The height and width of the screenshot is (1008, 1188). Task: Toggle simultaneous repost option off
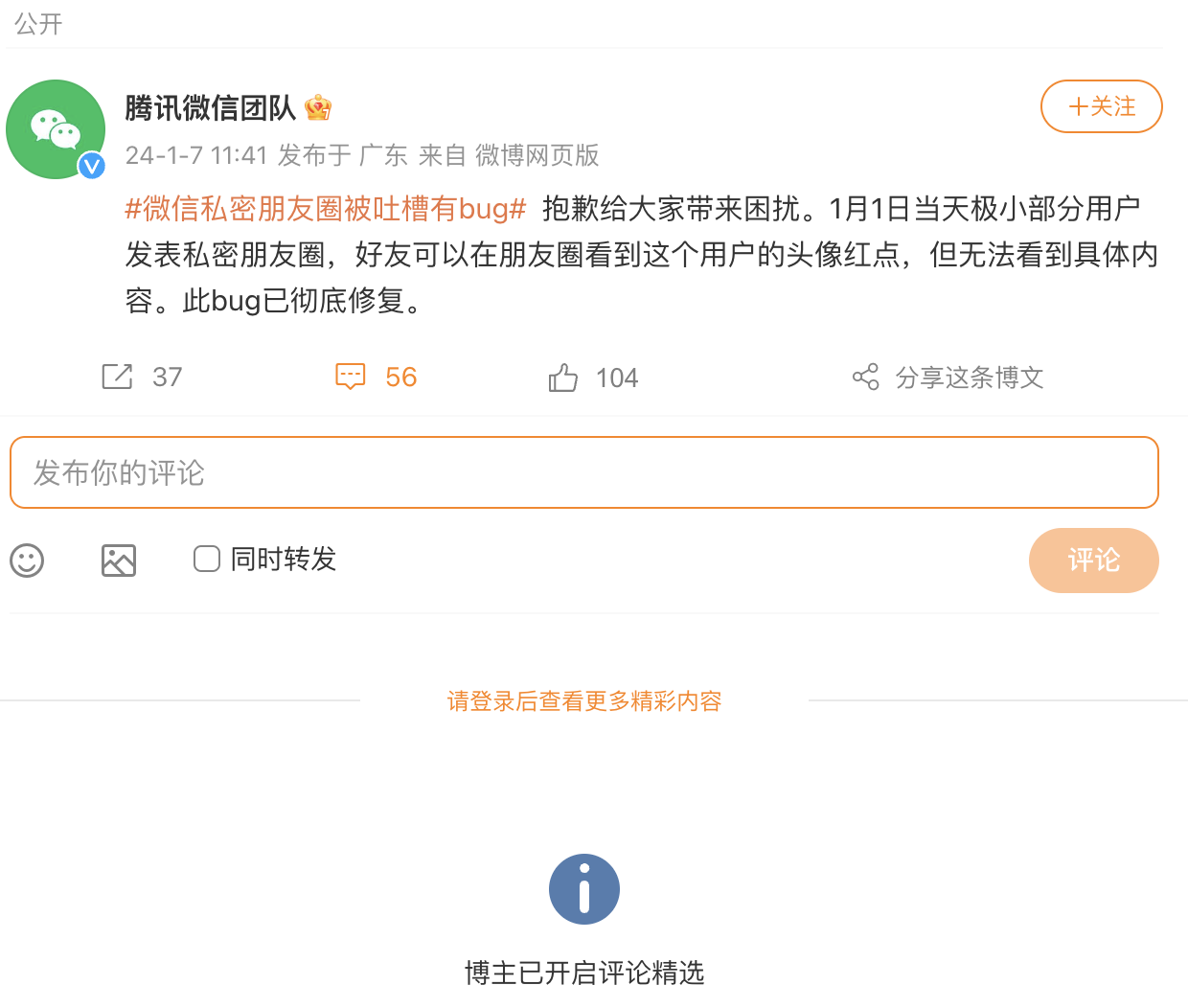tap(207, 558)
